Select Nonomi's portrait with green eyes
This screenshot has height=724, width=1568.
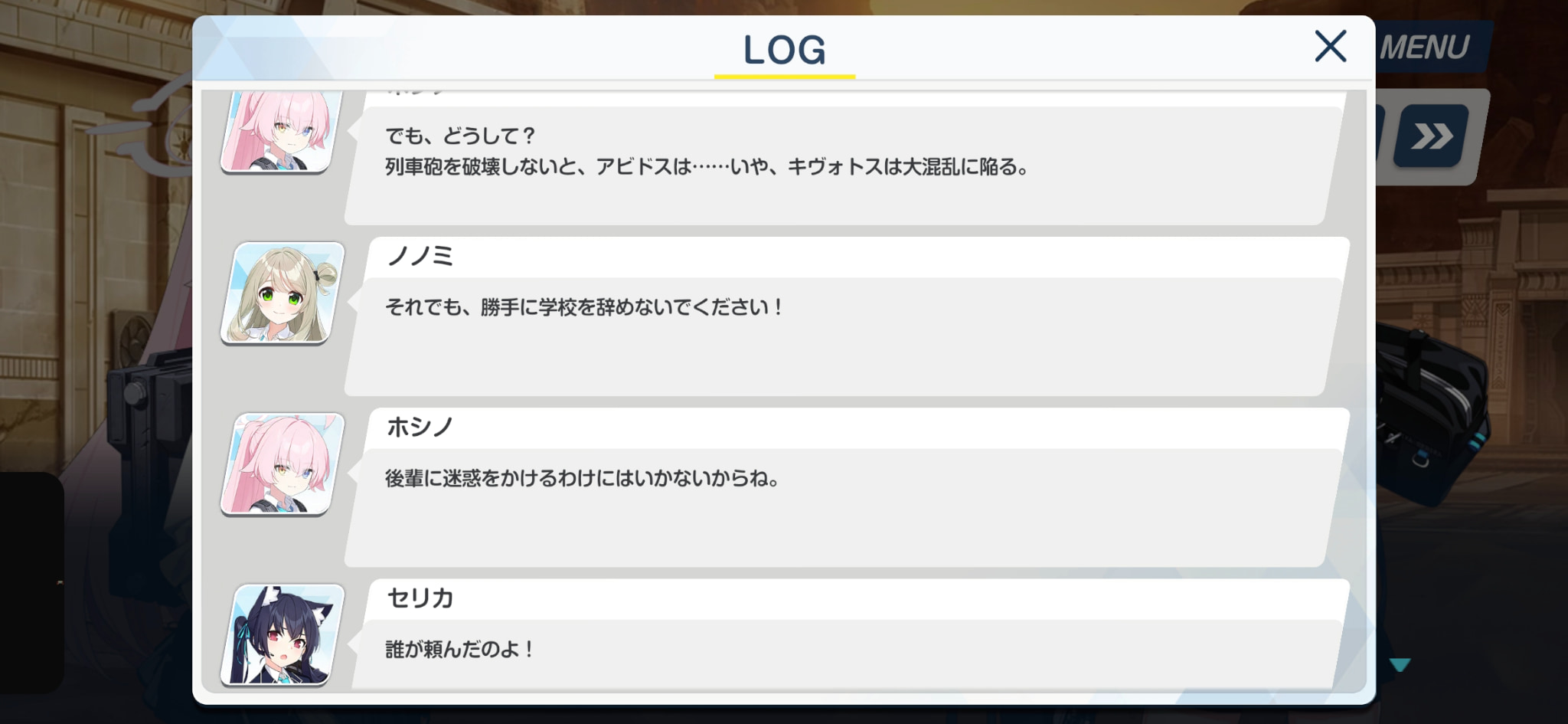(283, 293)
